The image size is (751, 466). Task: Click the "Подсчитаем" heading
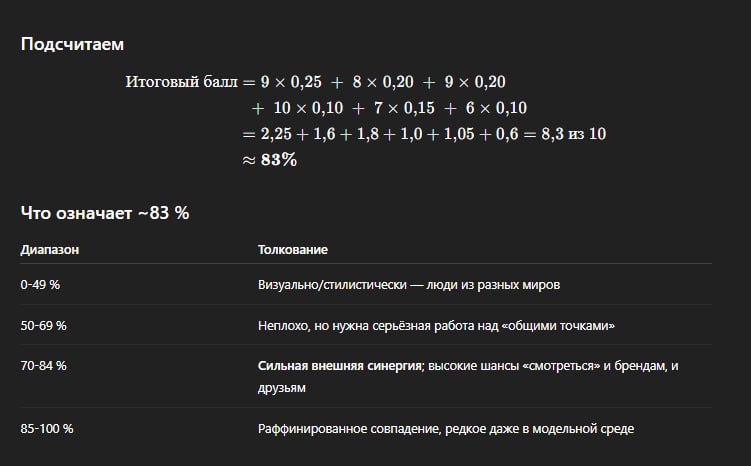pyautogui.click(x=72, y=44)
